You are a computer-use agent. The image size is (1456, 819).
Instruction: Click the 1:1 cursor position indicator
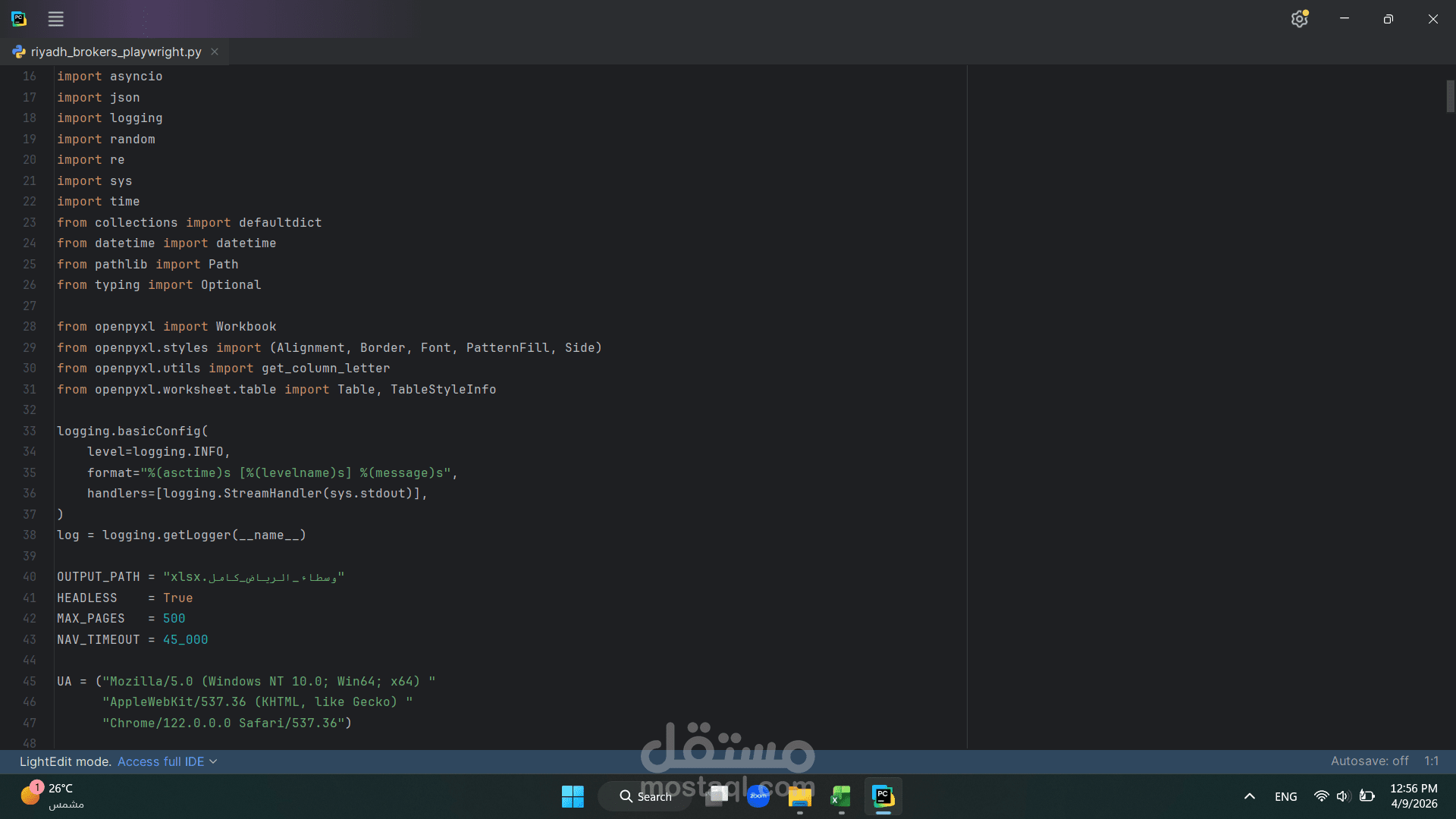[x=1431, y=761]
